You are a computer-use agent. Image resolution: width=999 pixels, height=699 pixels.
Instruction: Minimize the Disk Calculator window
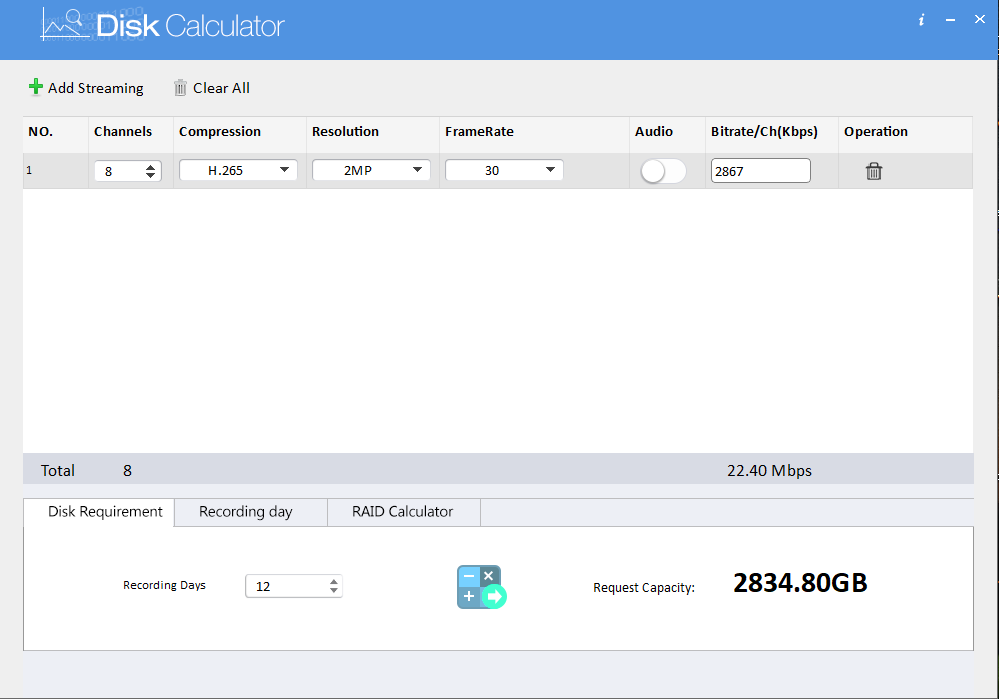pos(951,20)
